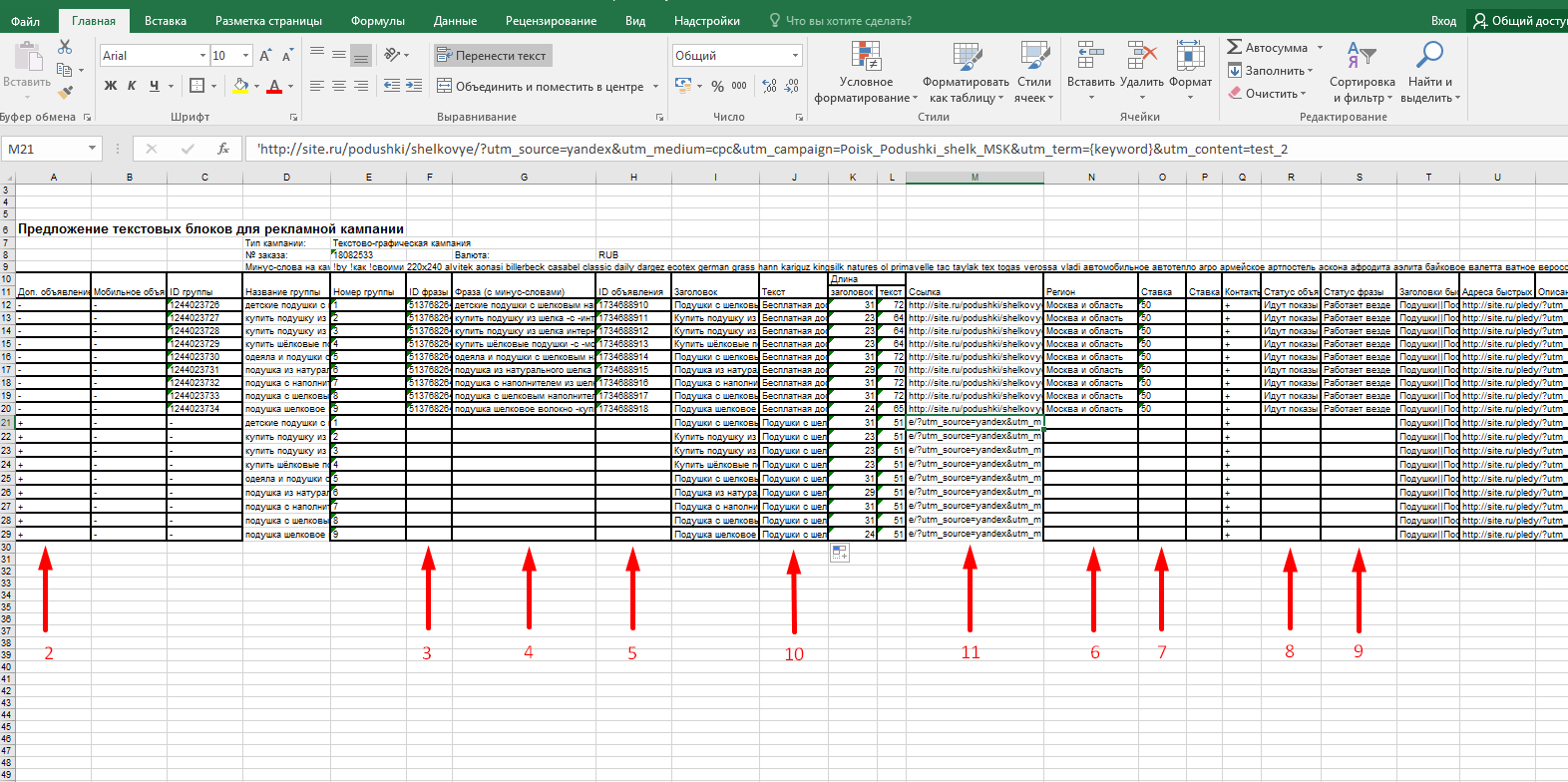Click the Increase Font Size icon
The image size is (1568, 782).
(265, 56)
